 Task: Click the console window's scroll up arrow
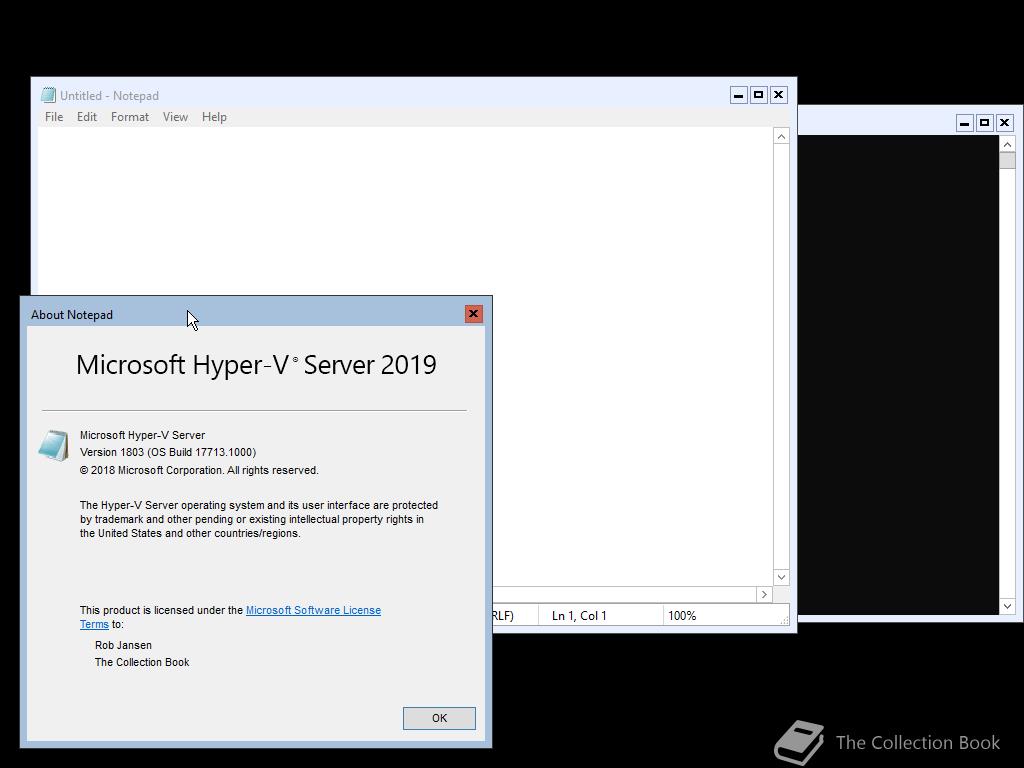tap(1007, 144)
